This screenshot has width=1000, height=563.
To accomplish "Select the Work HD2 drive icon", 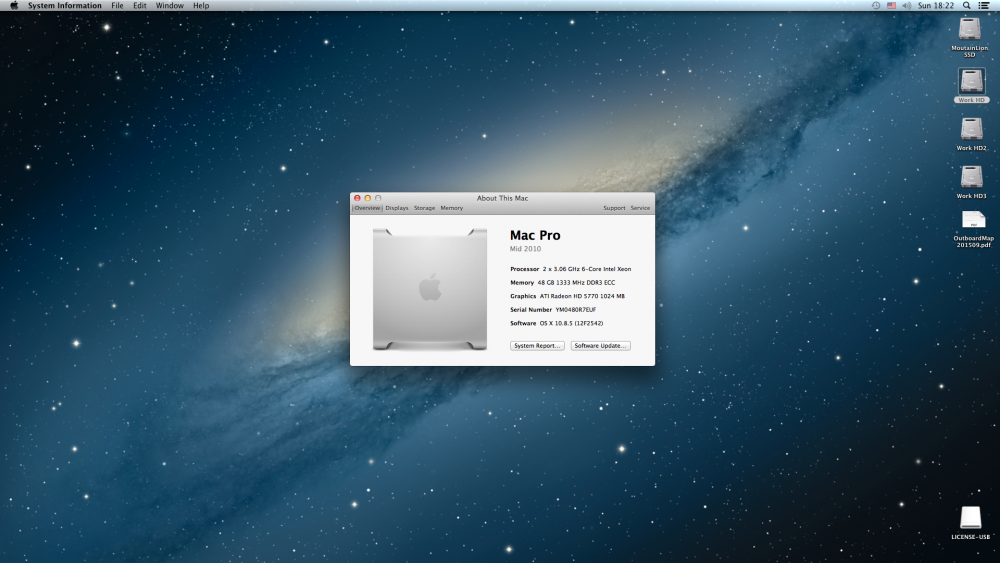I will (x=971, y=129).
